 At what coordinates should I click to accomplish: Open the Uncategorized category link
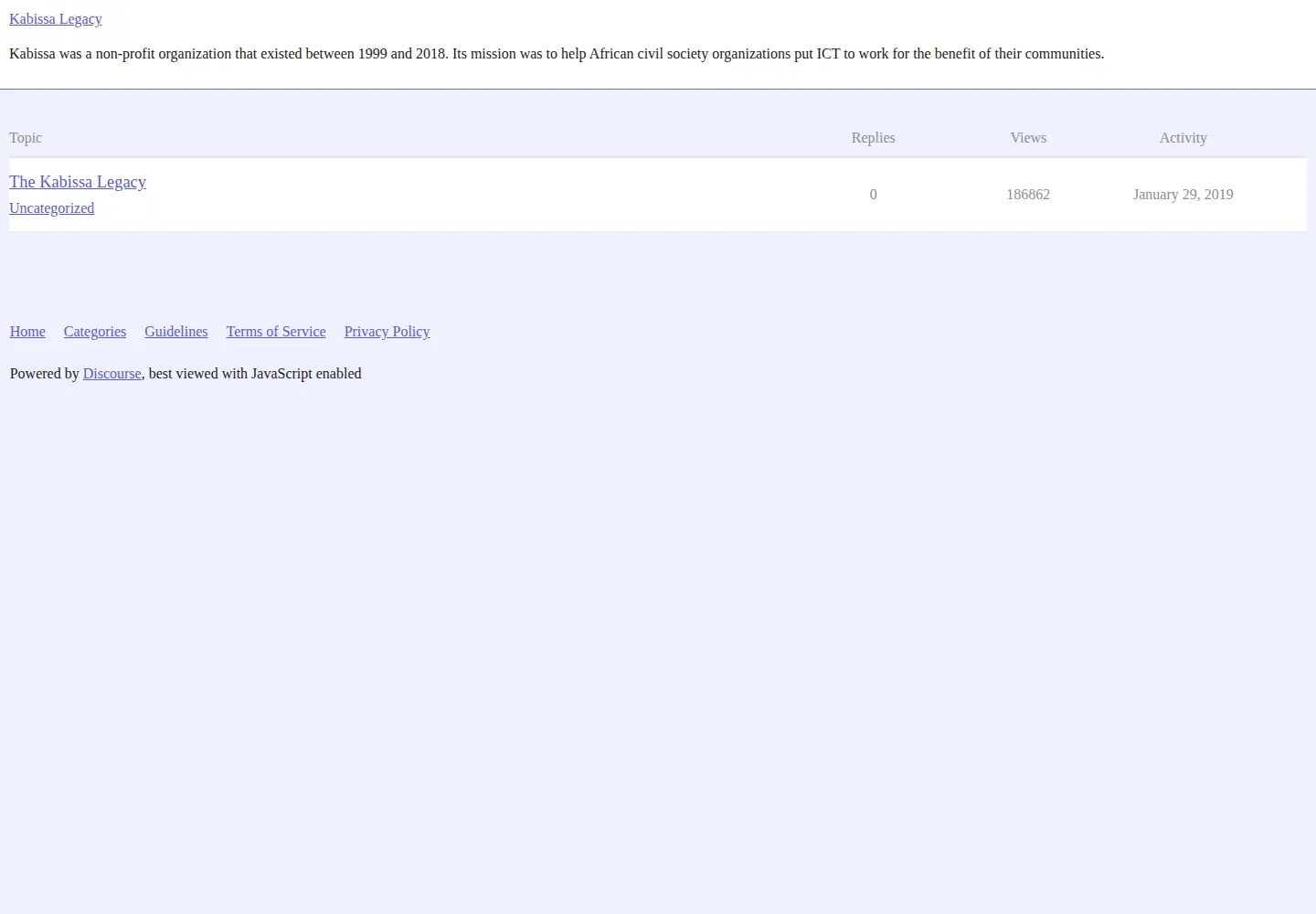click(51, 208)
